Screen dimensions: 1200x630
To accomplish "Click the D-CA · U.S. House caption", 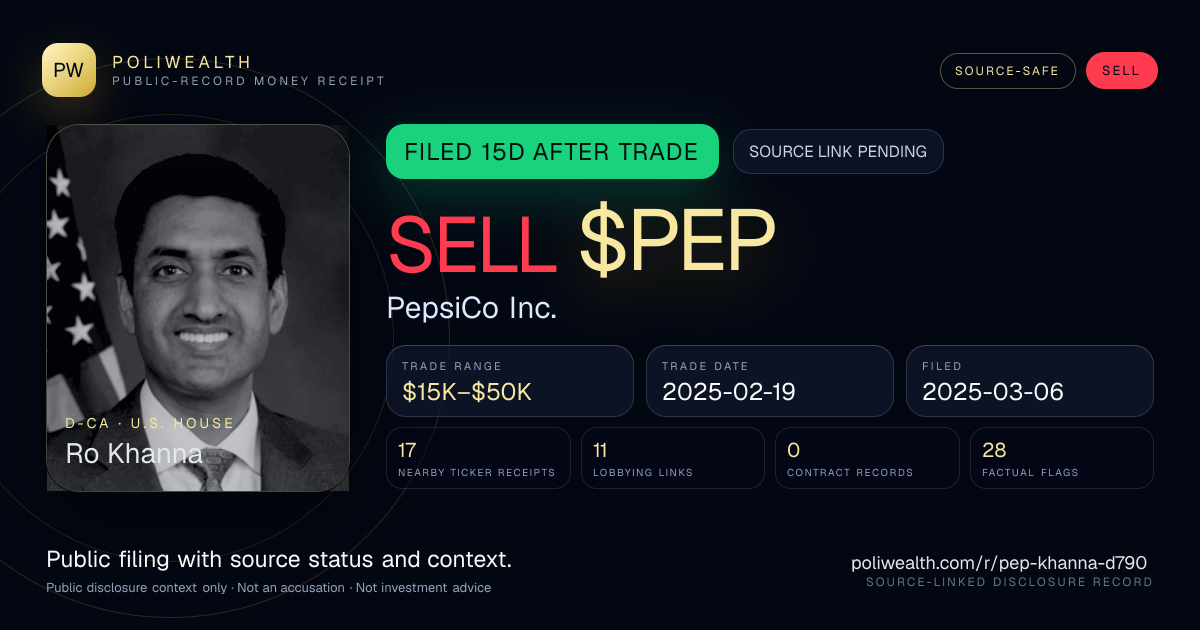I will 150,423.
